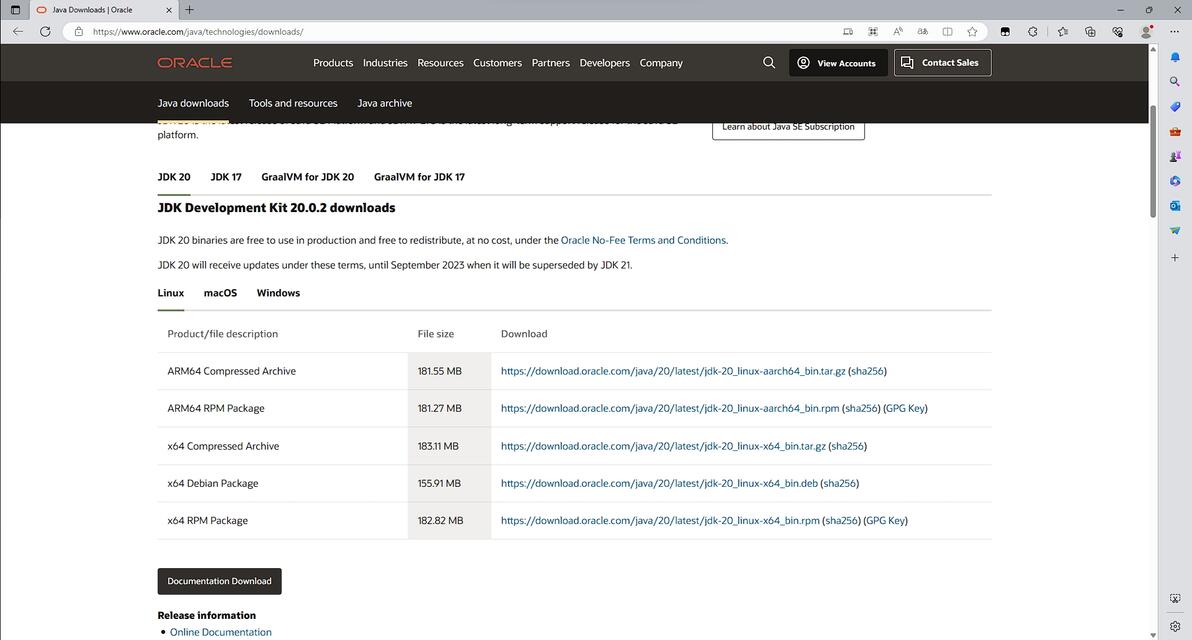Click the View Accounts button
The image size is (1192, 640).
coord(838,63)
